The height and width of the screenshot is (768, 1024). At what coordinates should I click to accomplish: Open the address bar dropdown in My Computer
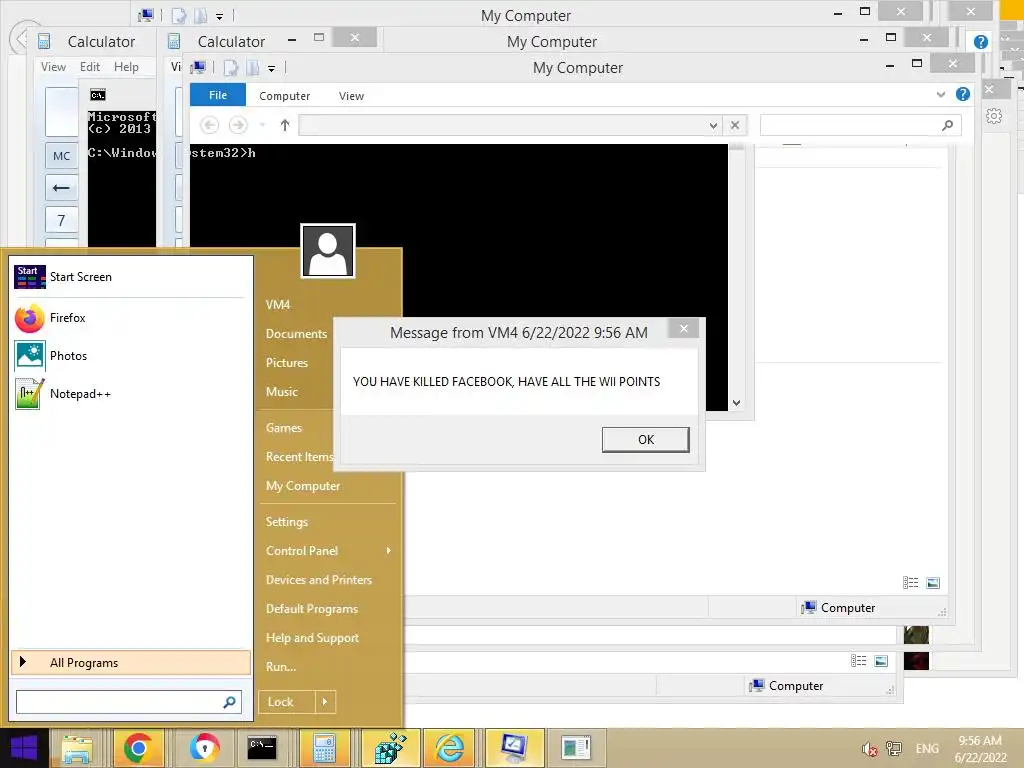tap(713, 125)
